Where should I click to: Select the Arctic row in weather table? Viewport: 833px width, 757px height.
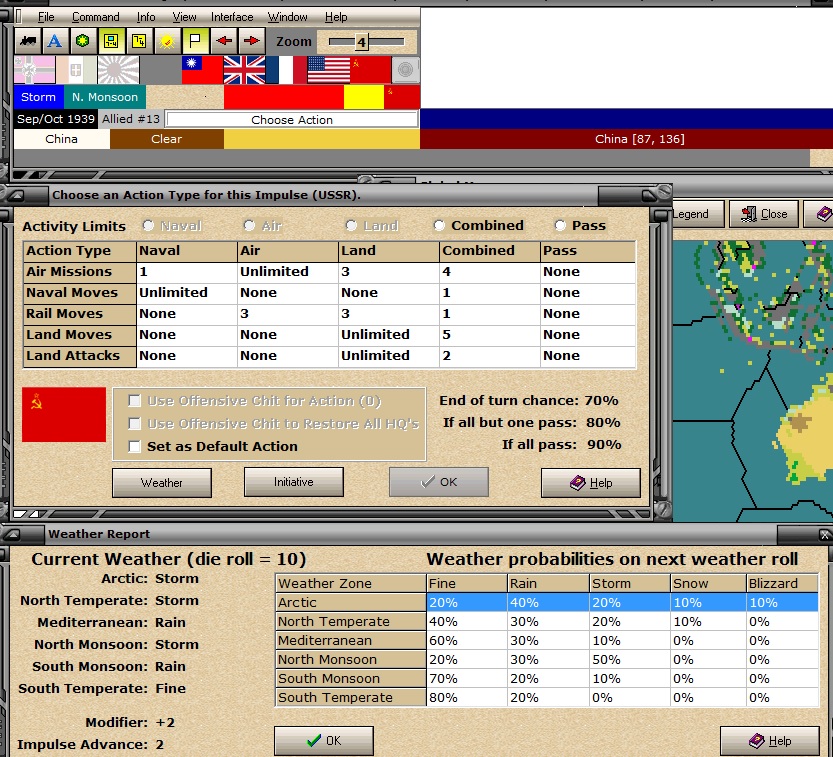547,602
